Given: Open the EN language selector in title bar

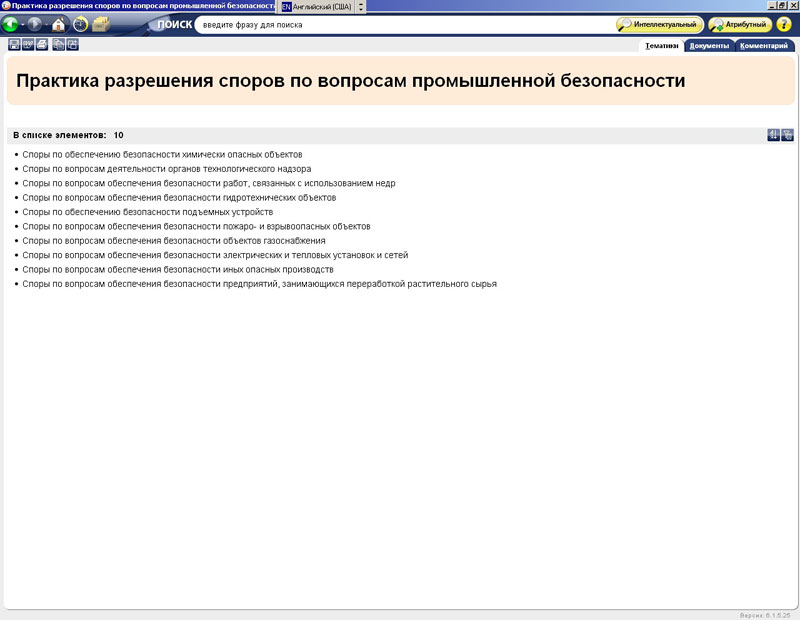Looking at the screenshot, I should (287, 6).
